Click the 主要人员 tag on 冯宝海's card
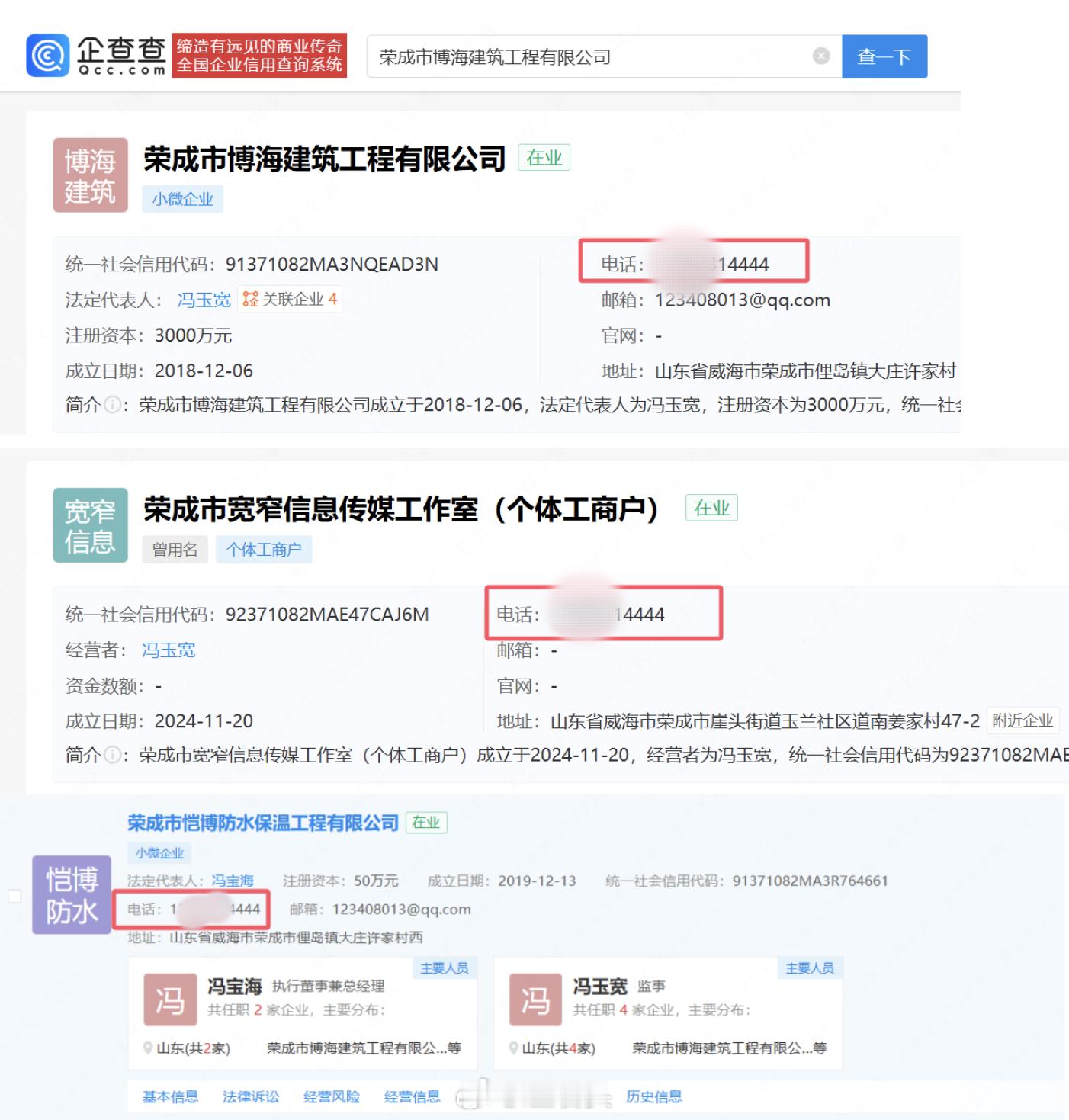The width and height of the screenshot is (1069, 1120). pos(445,968)
